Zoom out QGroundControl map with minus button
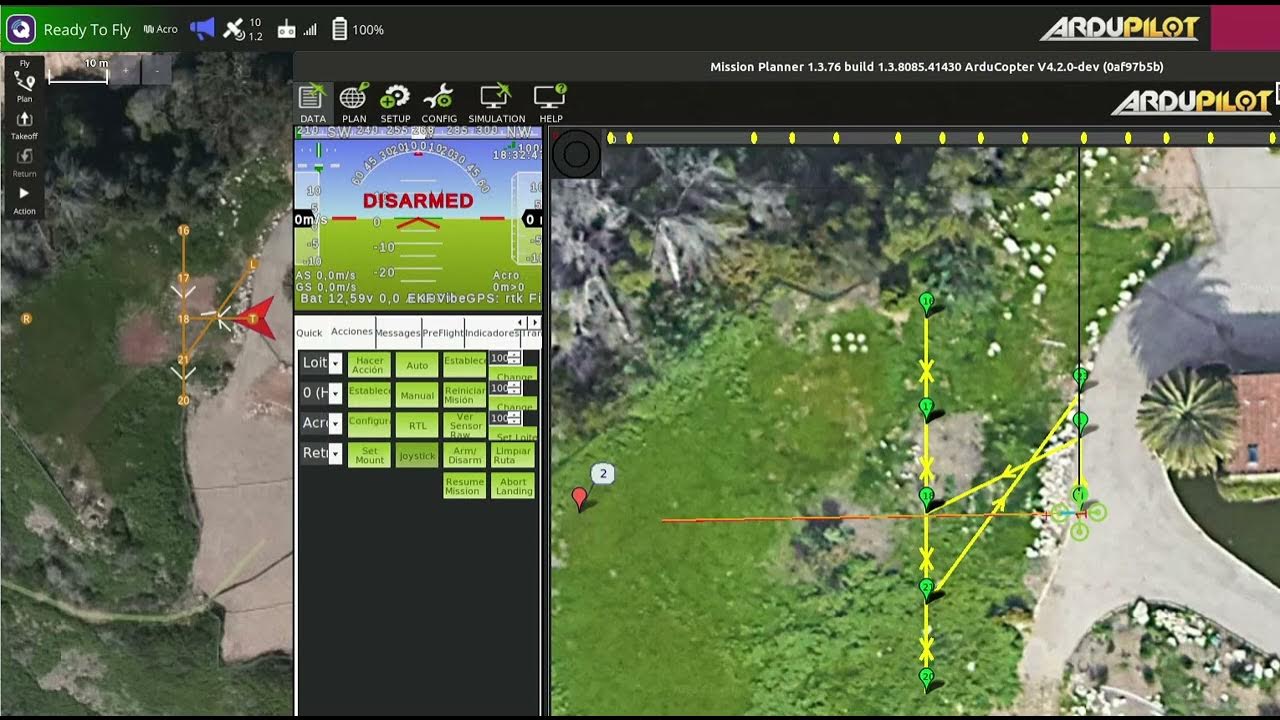This screenshot has height=720, width=1280. tap(157, 70)
